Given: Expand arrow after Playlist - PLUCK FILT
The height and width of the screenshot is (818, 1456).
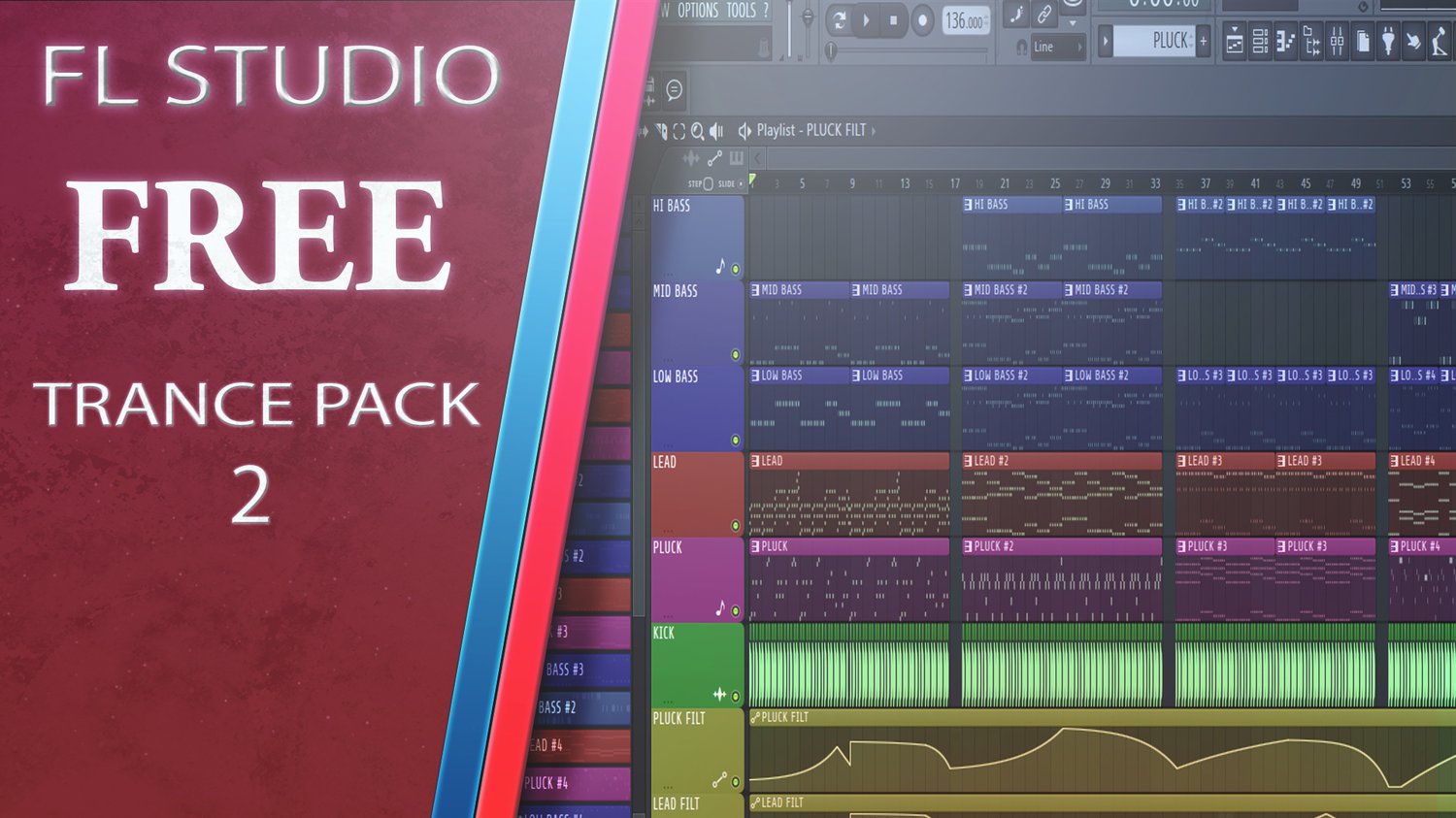Looking at the screenshot, I should pos(874,130).
